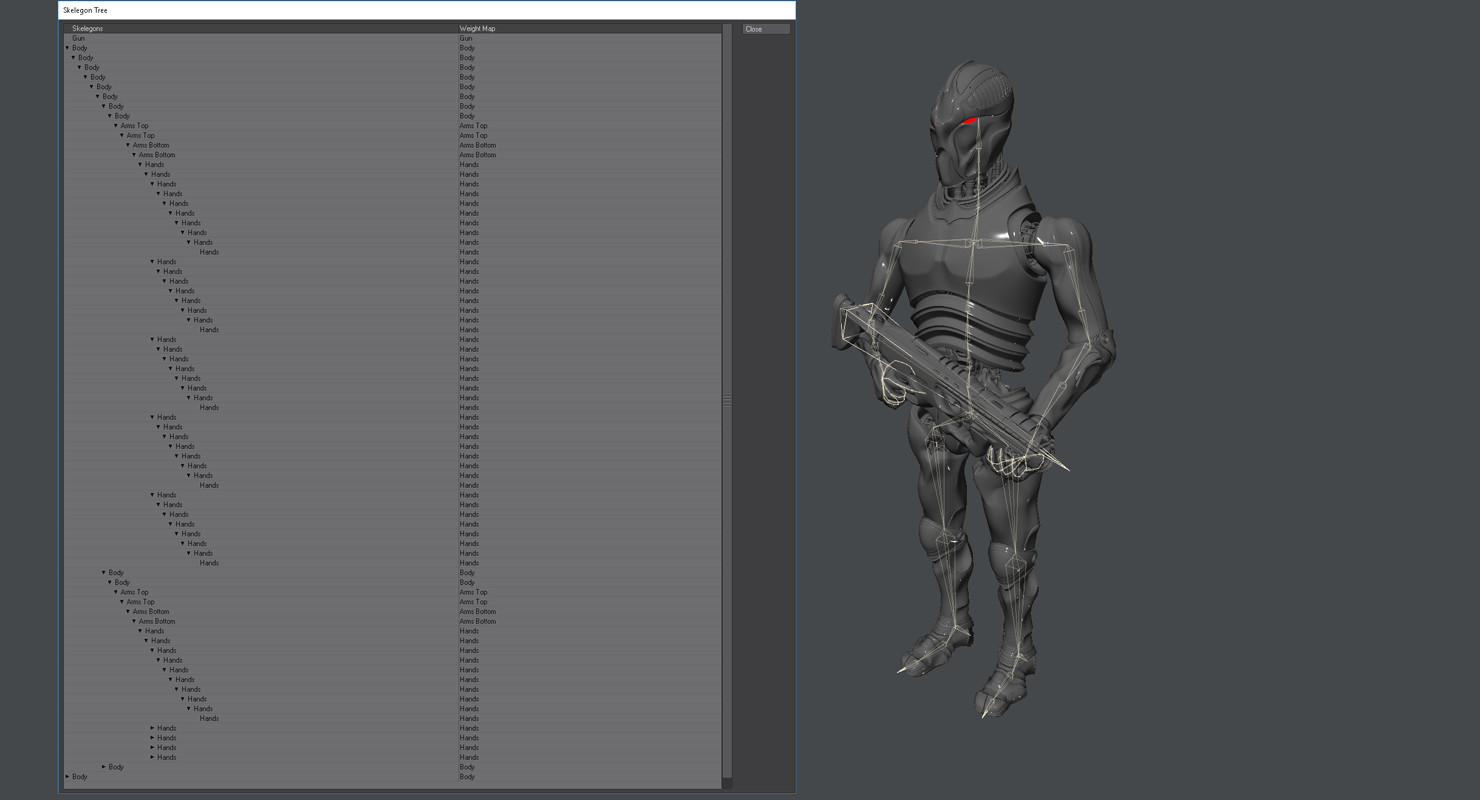Expand the collapsed Body above the last row

pos(103,767)
